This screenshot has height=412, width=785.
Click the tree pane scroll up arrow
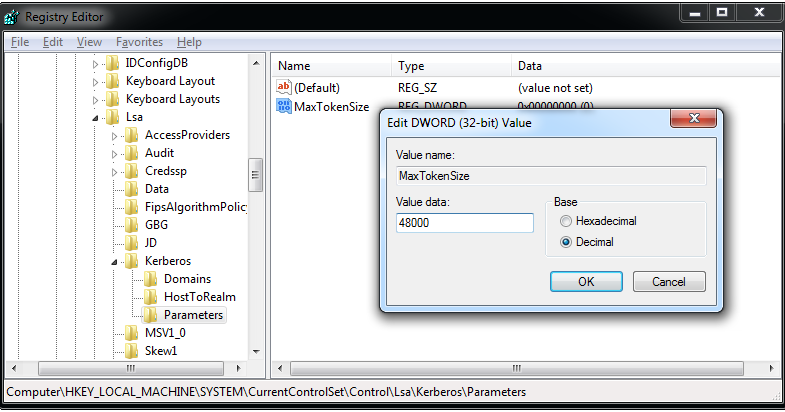256,63
